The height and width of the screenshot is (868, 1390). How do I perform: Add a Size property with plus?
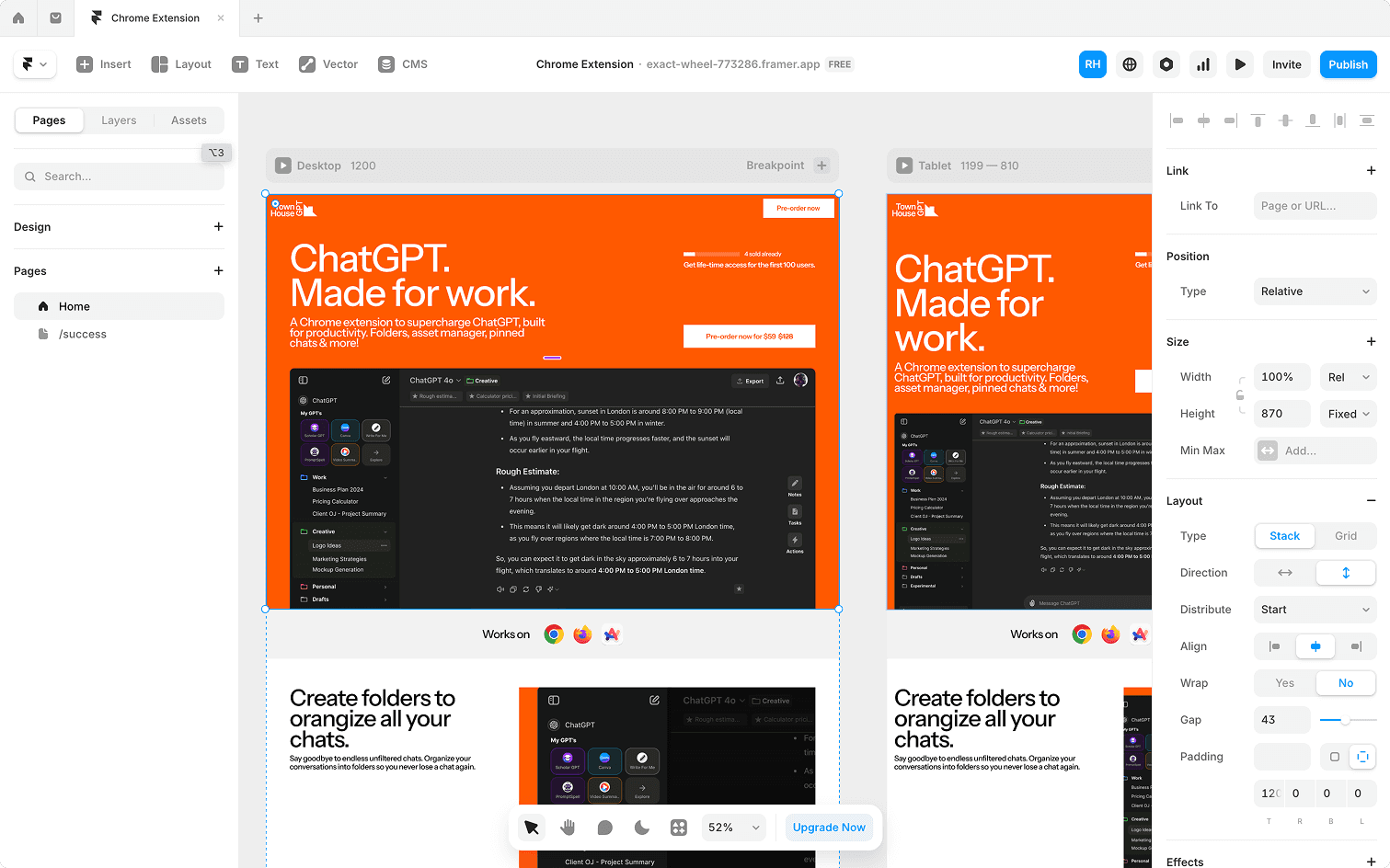tap(1372, 342)
